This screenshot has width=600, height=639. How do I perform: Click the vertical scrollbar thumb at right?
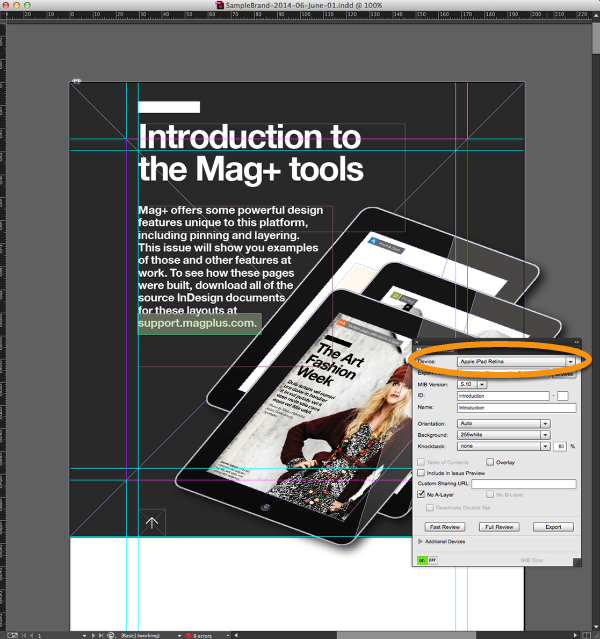pos(596,40)
